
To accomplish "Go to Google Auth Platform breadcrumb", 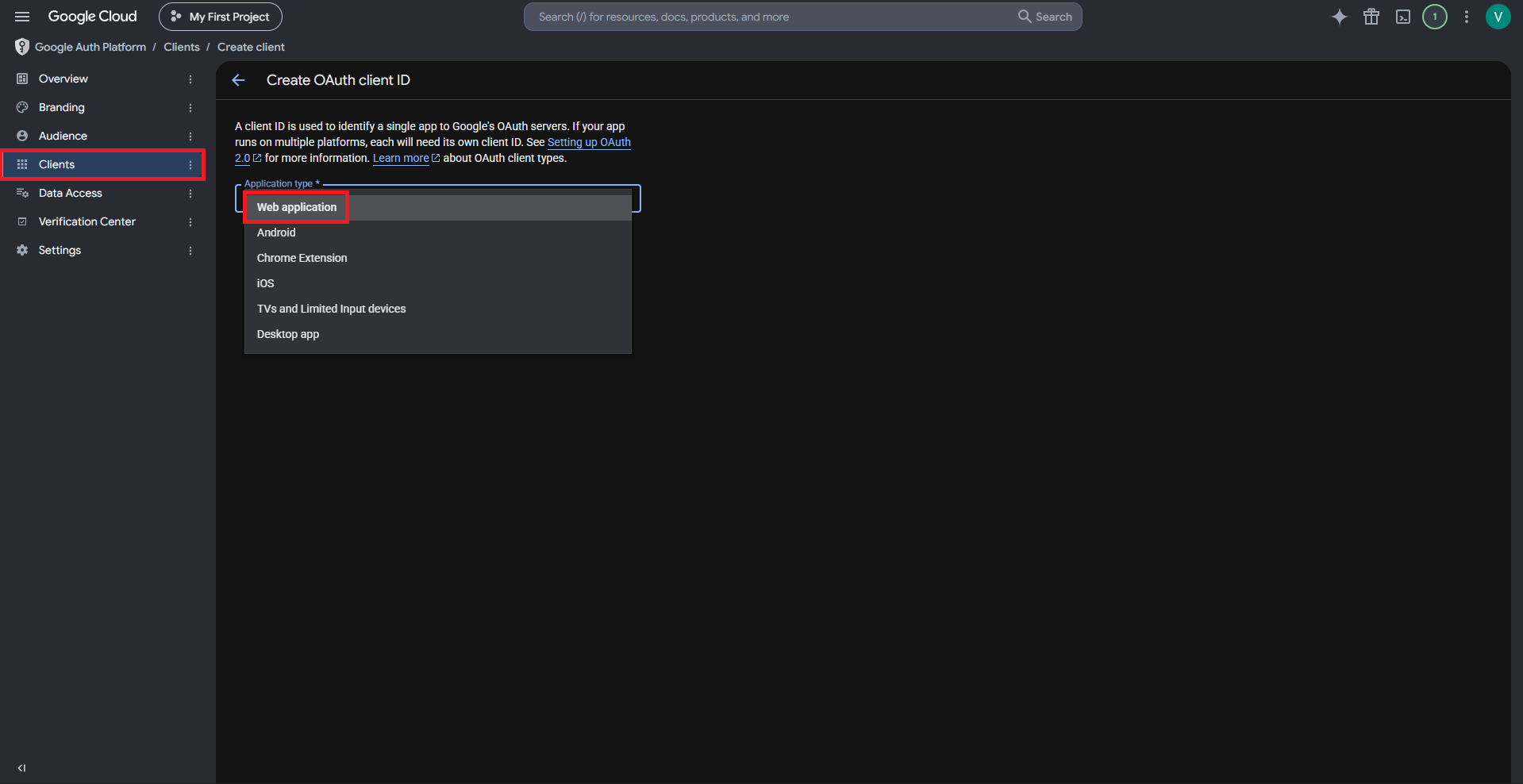I will 90,47.
